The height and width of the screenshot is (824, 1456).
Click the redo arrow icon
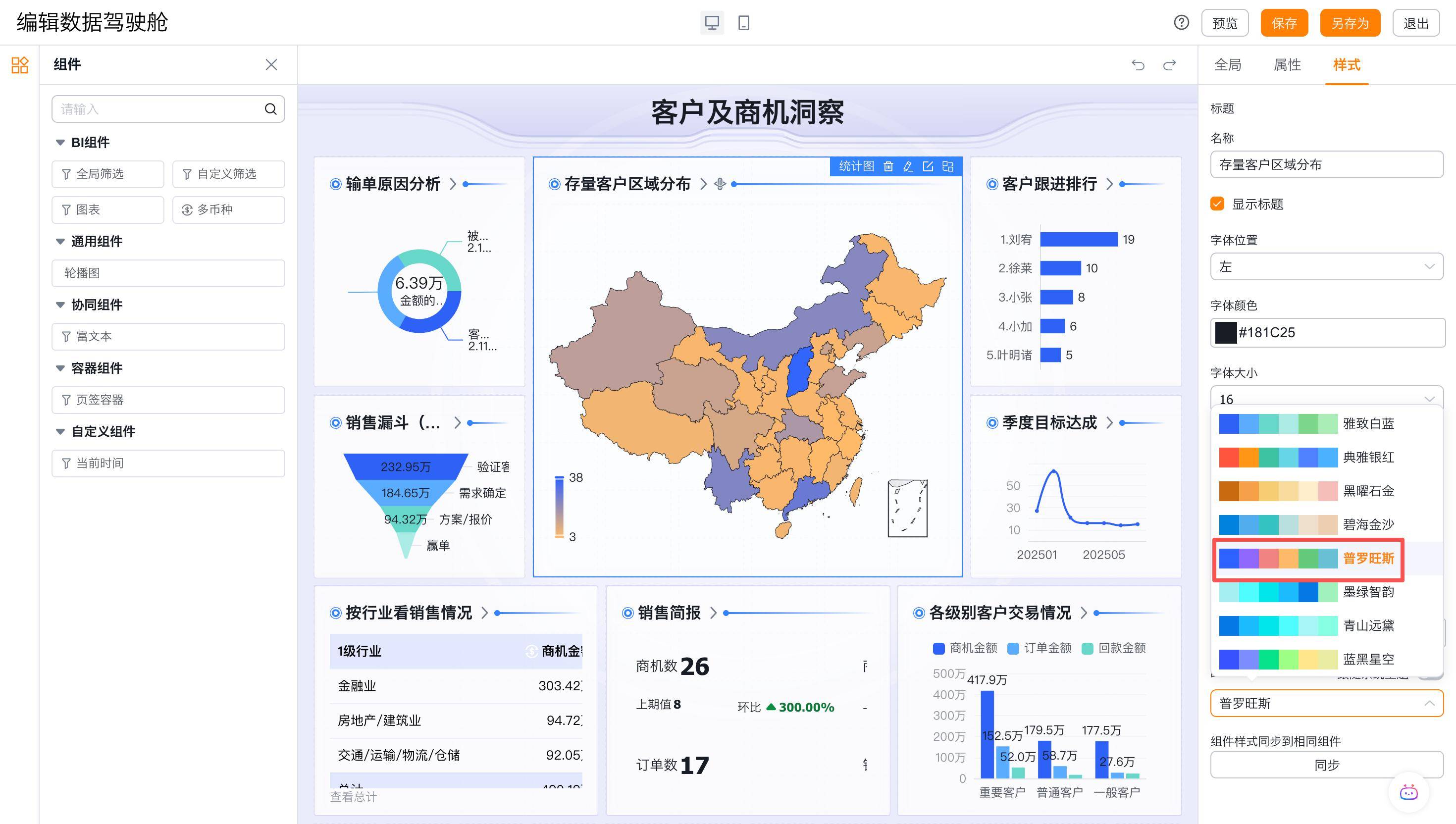(1170, 65)
